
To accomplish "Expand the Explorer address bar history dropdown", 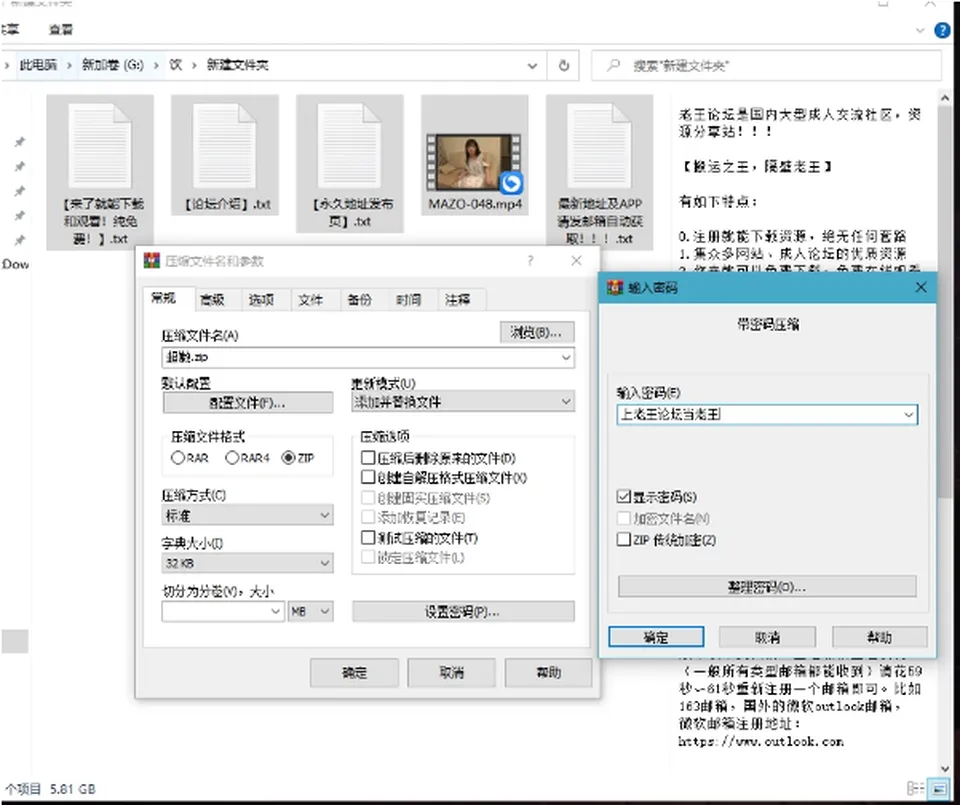I will coord(532,66).
